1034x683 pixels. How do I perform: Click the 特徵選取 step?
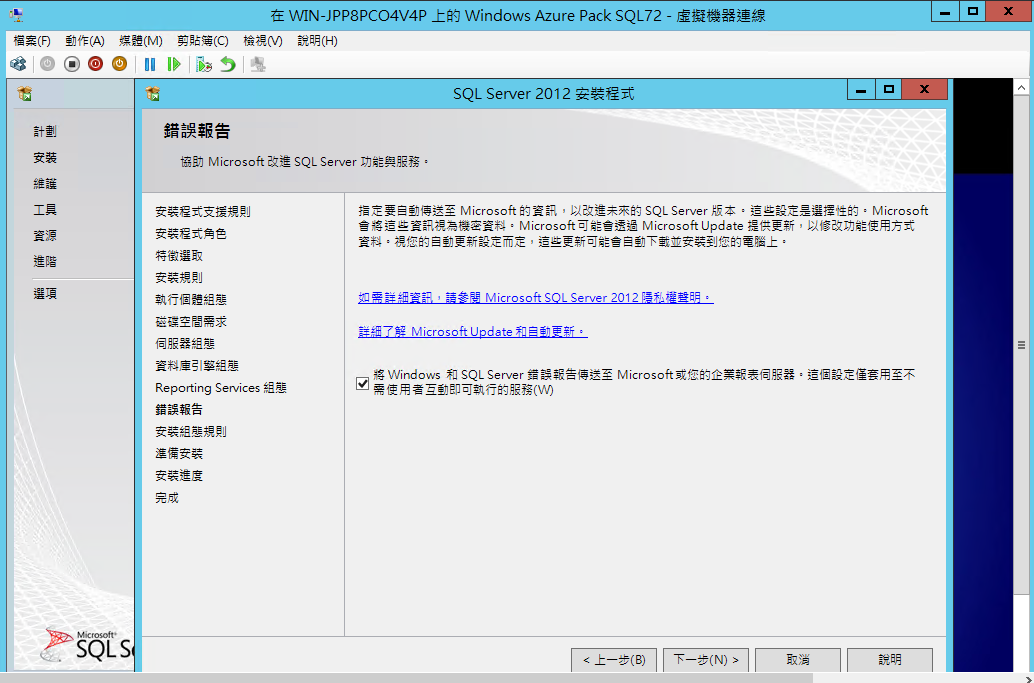(179, 256)
